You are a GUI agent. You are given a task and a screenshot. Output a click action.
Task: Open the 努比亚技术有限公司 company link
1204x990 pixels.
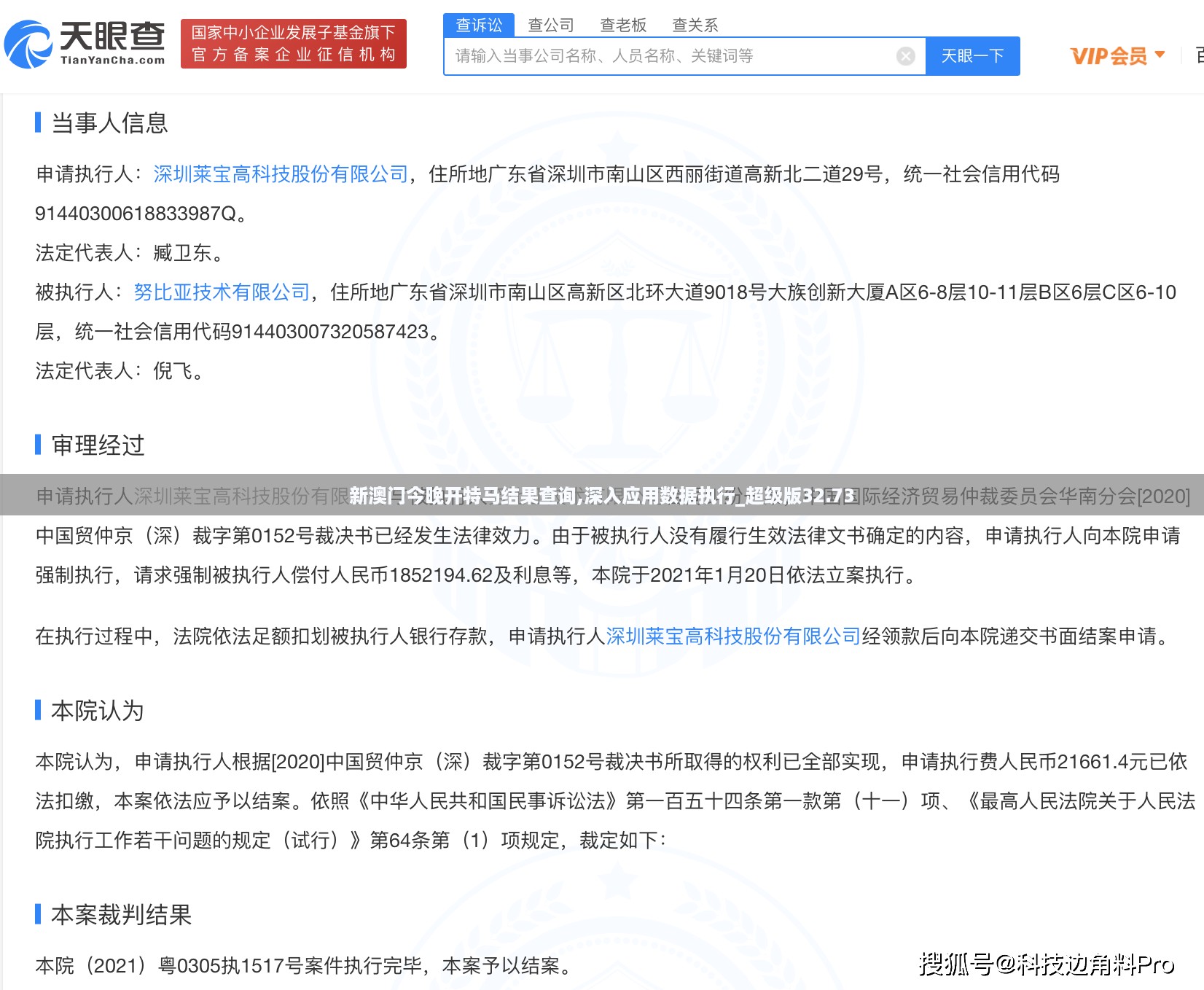(222, 292)
